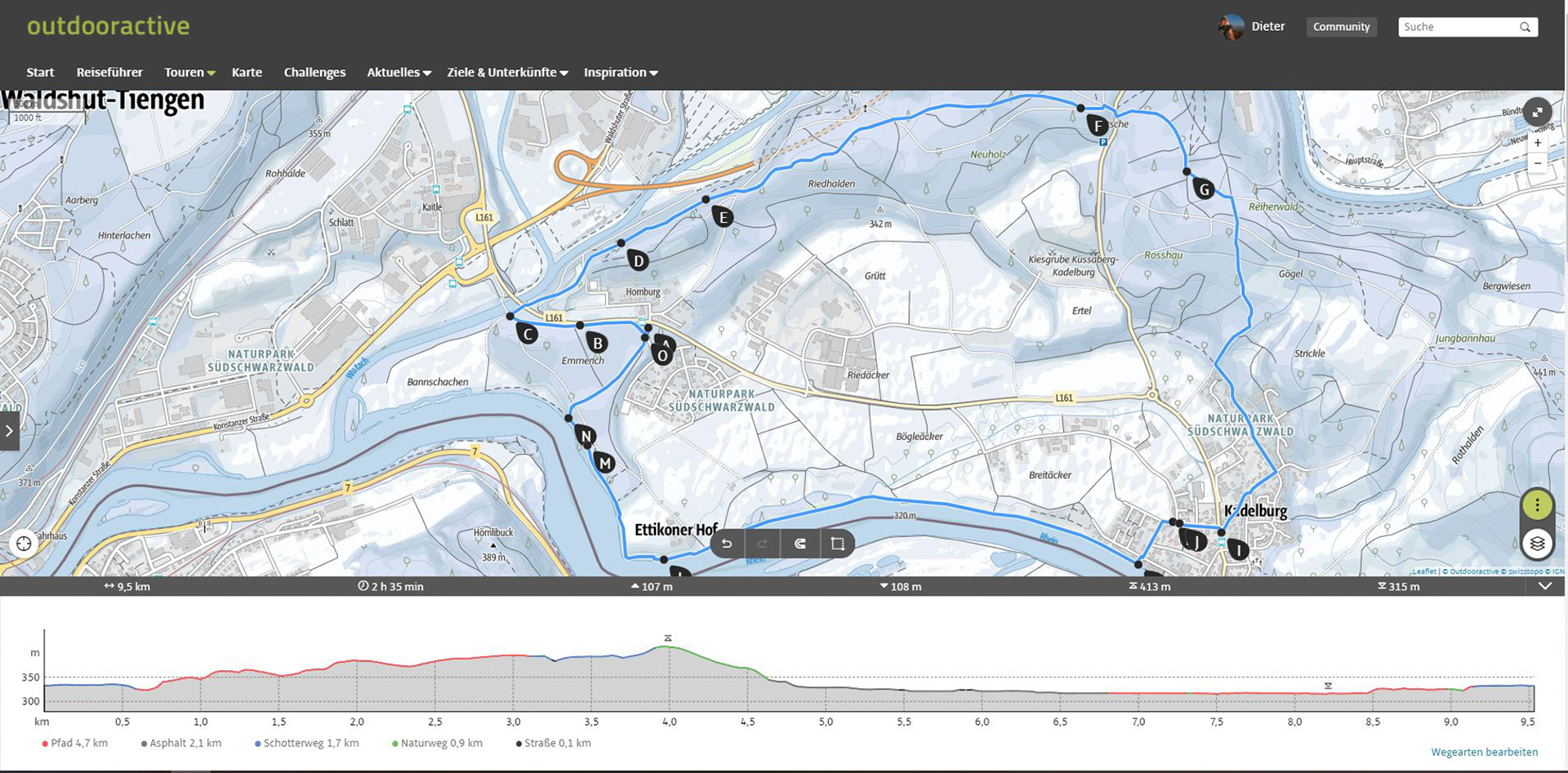
Task: Click the 9,5 km distance stat
Action: [127, 586]
